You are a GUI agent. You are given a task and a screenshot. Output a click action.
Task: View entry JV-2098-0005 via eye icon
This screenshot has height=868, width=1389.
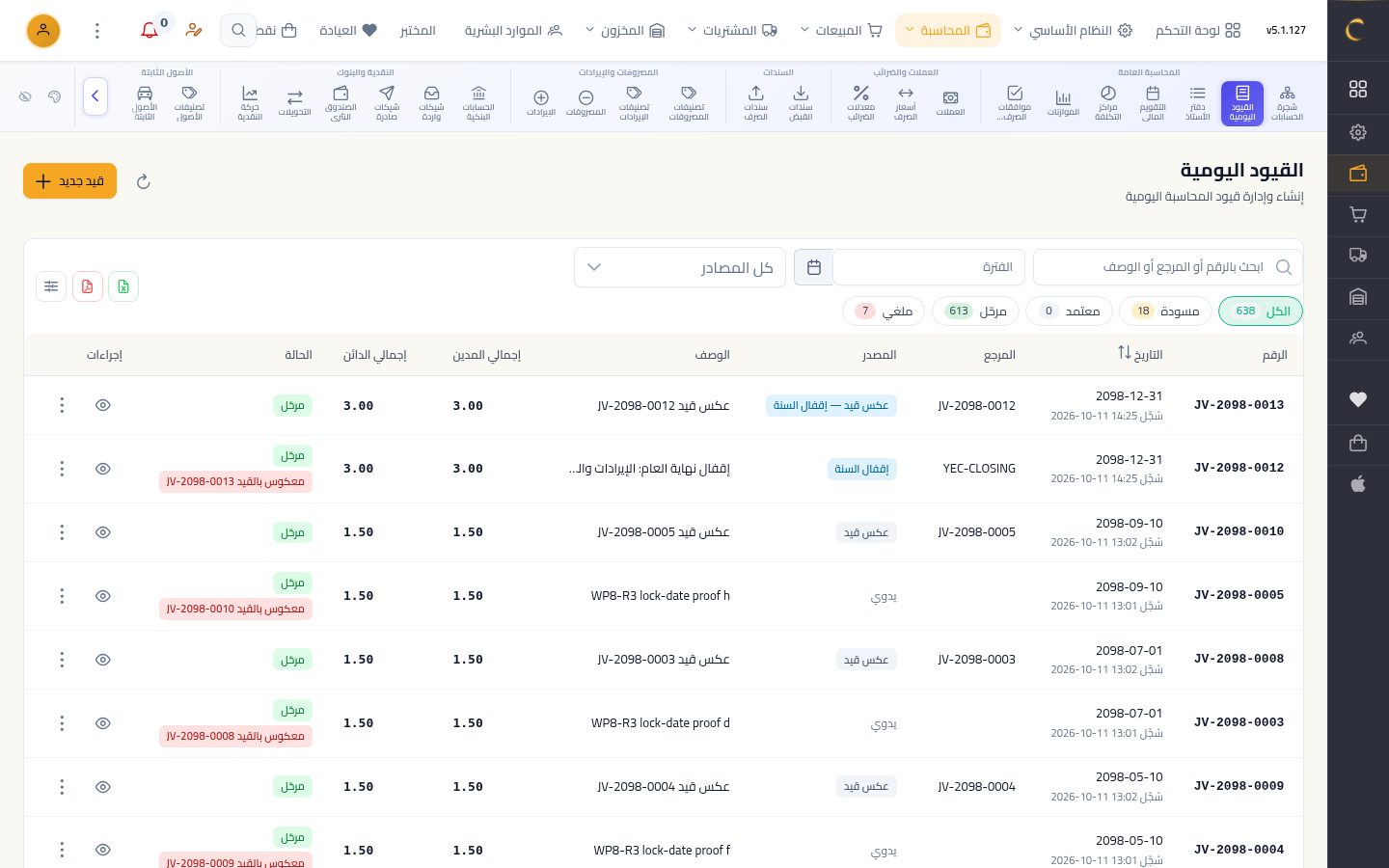[x=103, y=596]
